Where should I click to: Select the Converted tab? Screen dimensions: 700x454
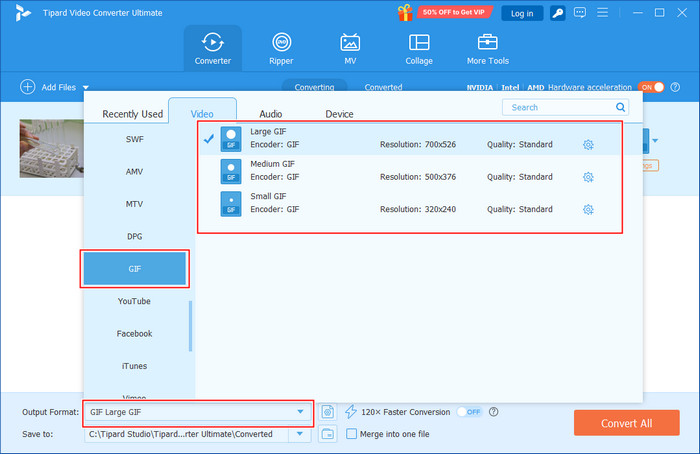click(x=383, y=87)
